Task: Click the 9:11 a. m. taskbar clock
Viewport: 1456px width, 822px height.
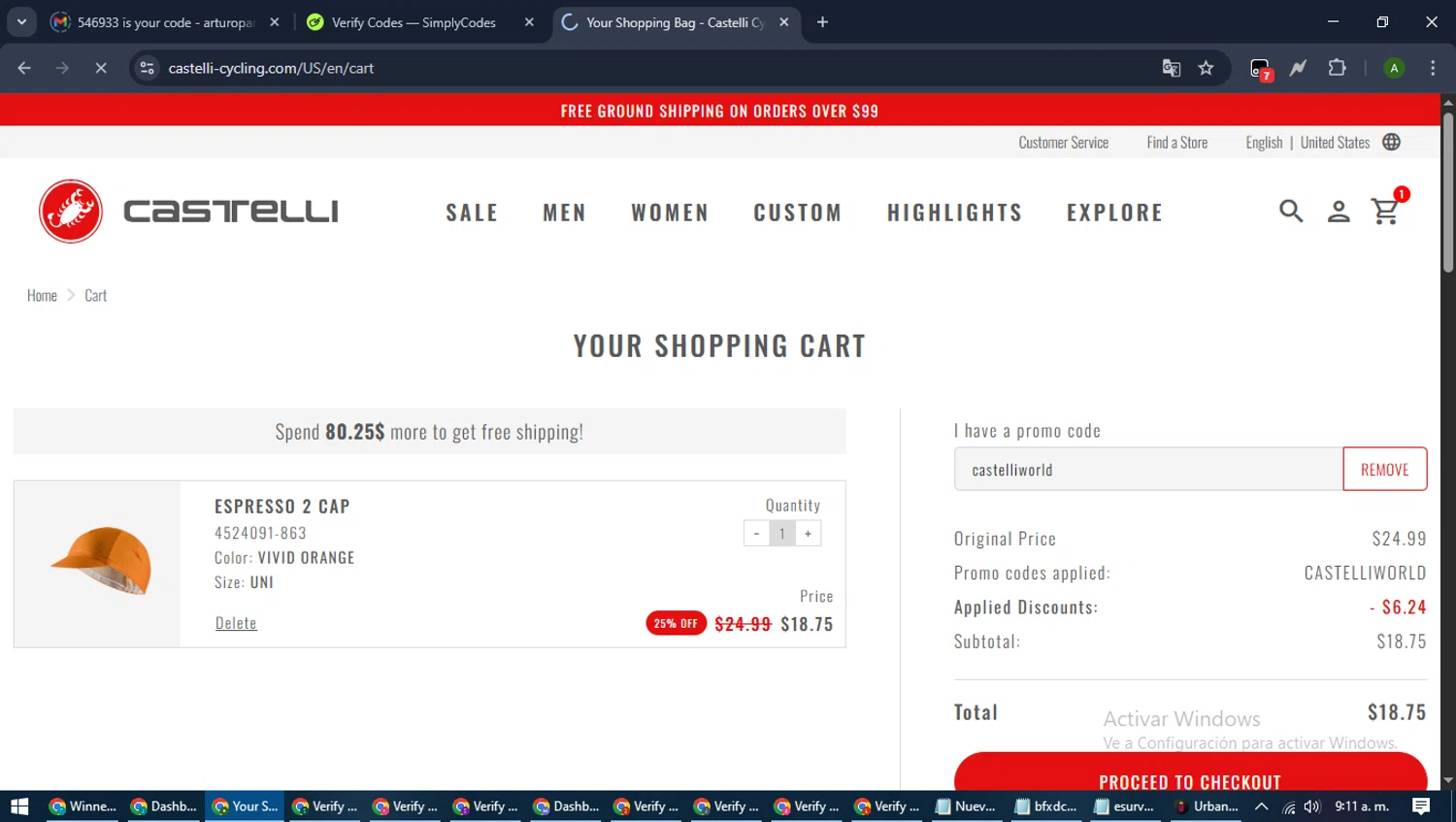Action: pos(1362,806)
